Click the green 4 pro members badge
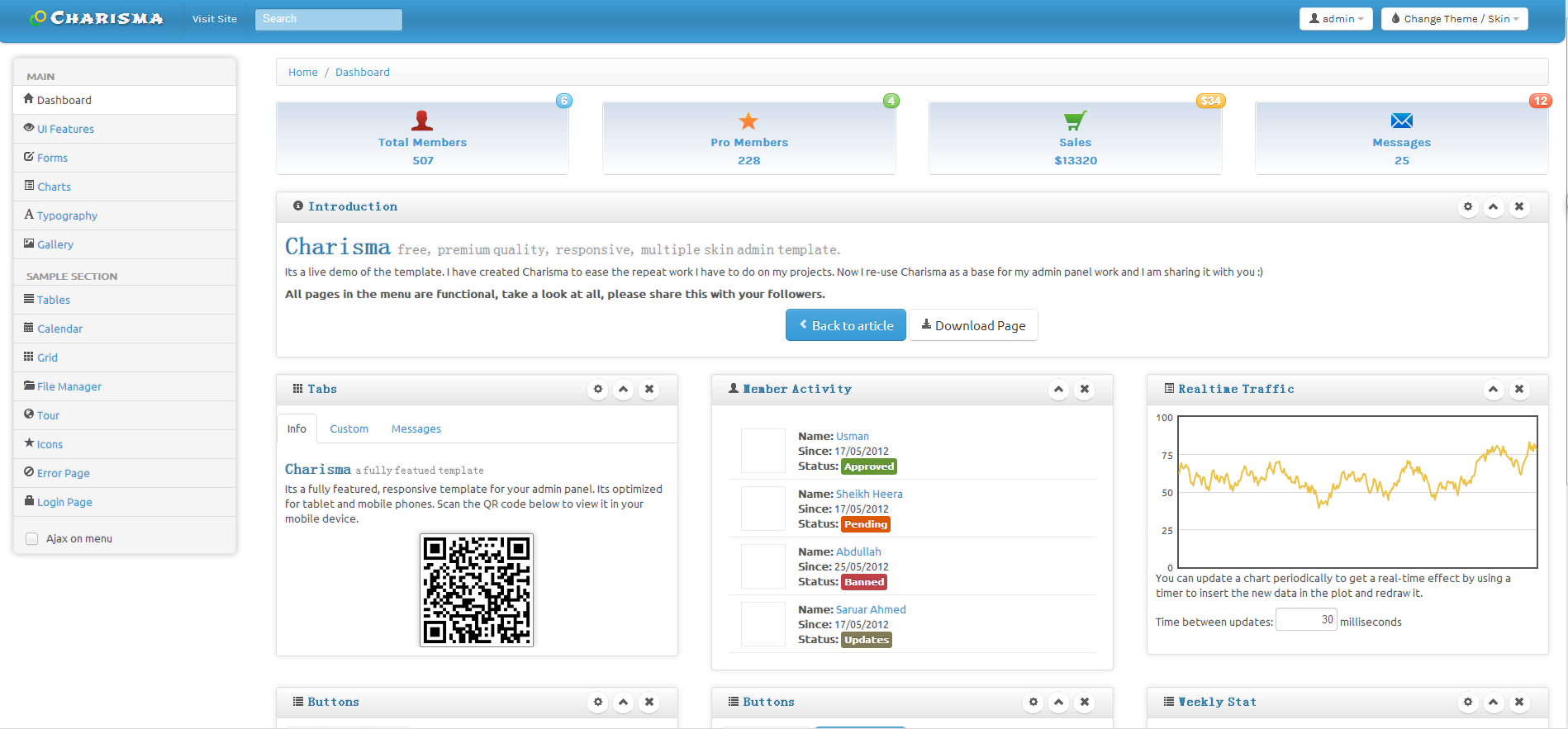Image resolution: width=1568 pixels, height=729 pixels. (x=891, y=101)
